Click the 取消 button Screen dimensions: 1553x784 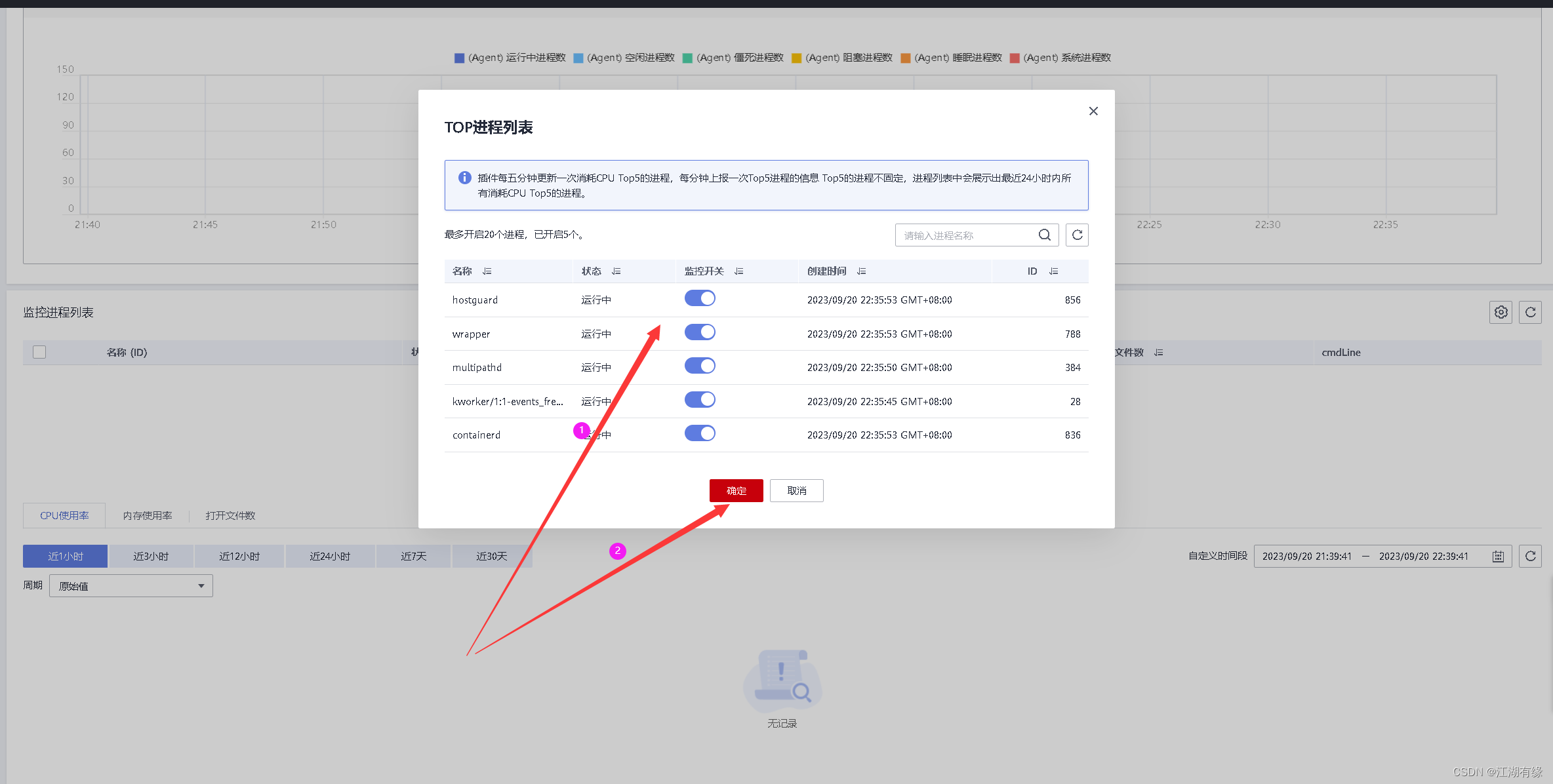[796, 491]
